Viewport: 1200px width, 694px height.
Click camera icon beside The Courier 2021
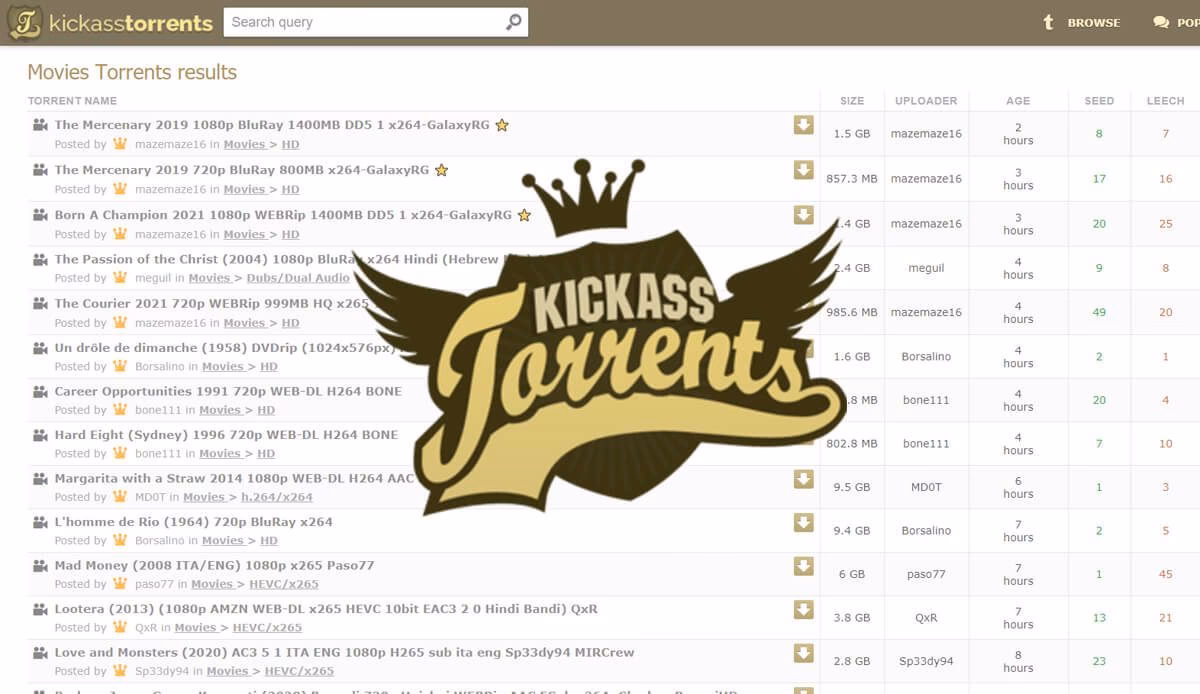coord(40,303)
